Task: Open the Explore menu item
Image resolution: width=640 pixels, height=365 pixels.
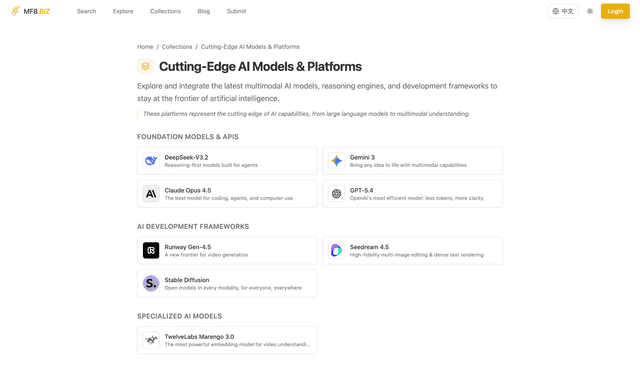Action: (123, 11)
